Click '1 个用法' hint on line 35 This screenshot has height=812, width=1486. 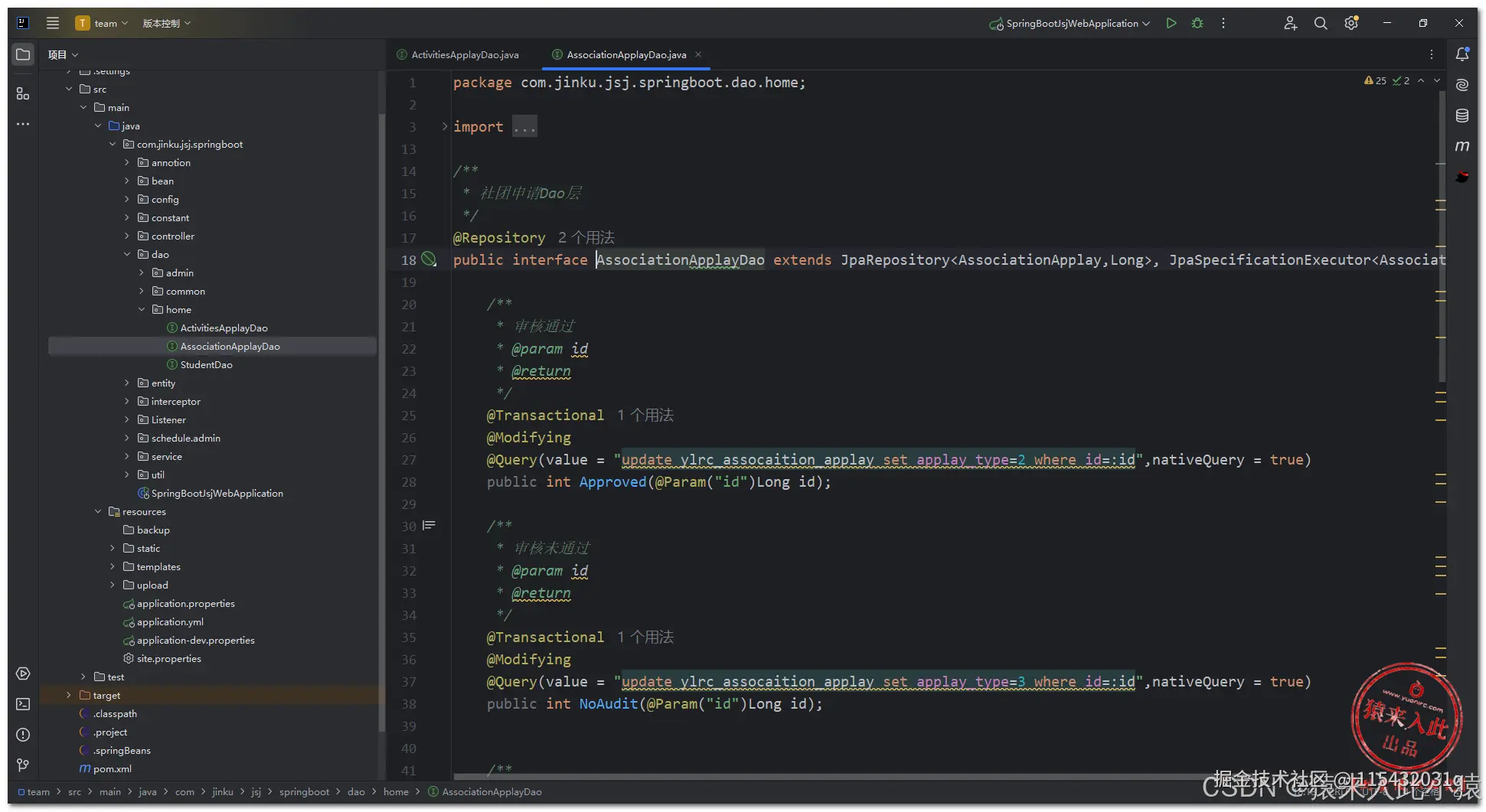pyautogui.click(x=645, y=637)
